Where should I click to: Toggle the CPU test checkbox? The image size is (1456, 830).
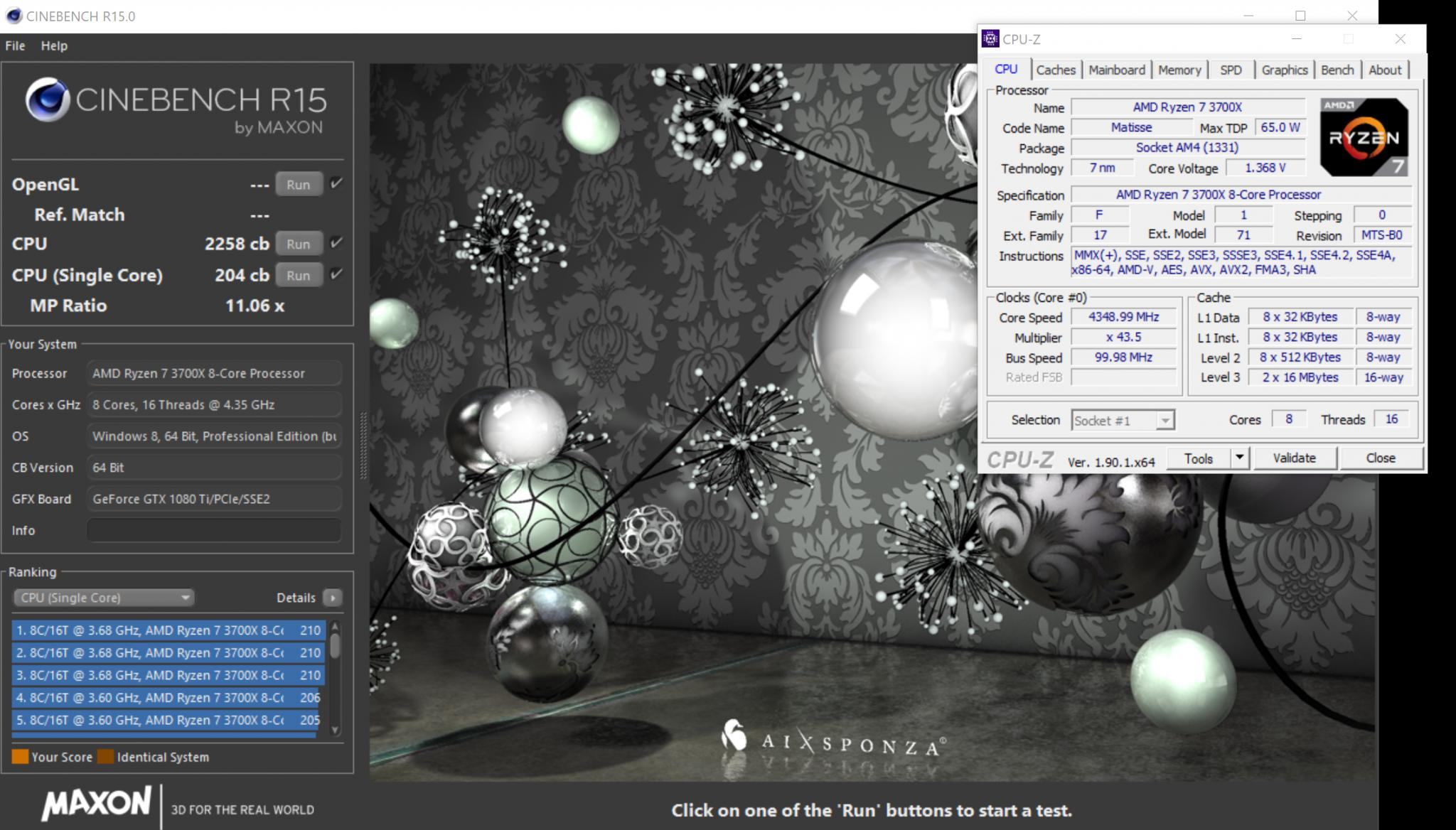click(337, 243)
